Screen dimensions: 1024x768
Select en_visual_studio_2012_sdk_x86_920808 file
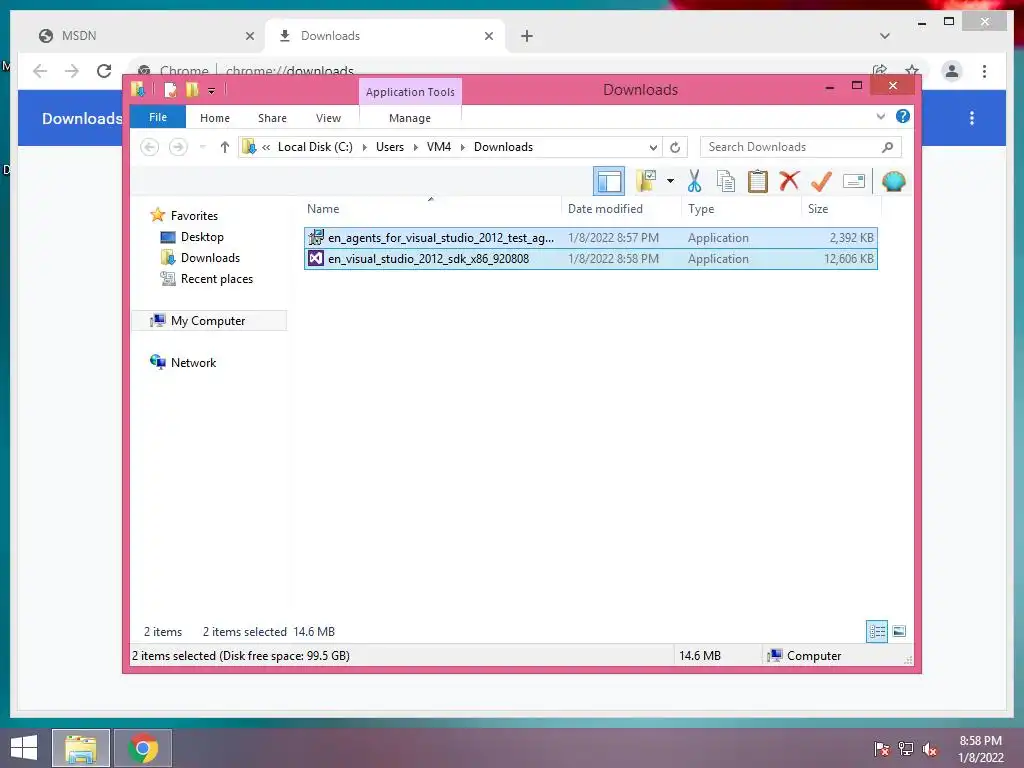(590, 259)
